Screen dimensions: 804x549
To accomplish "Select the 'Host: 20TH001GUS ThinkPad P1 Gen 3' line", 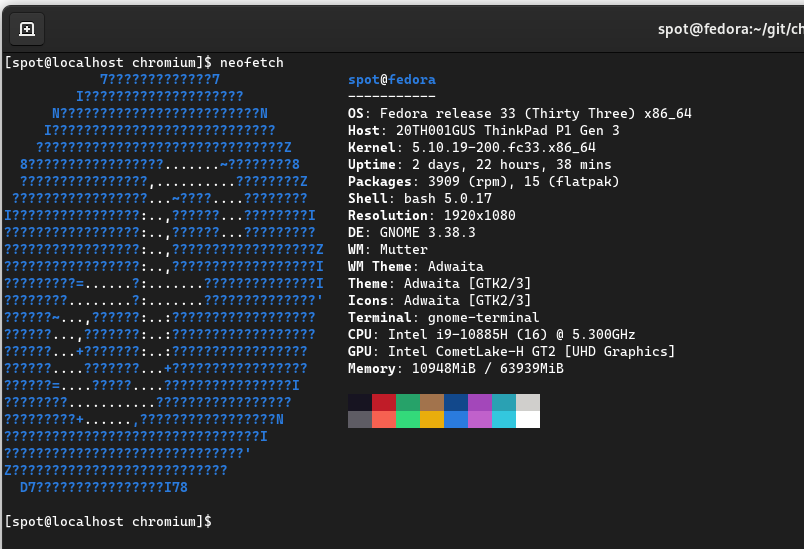I will (484, 130).
